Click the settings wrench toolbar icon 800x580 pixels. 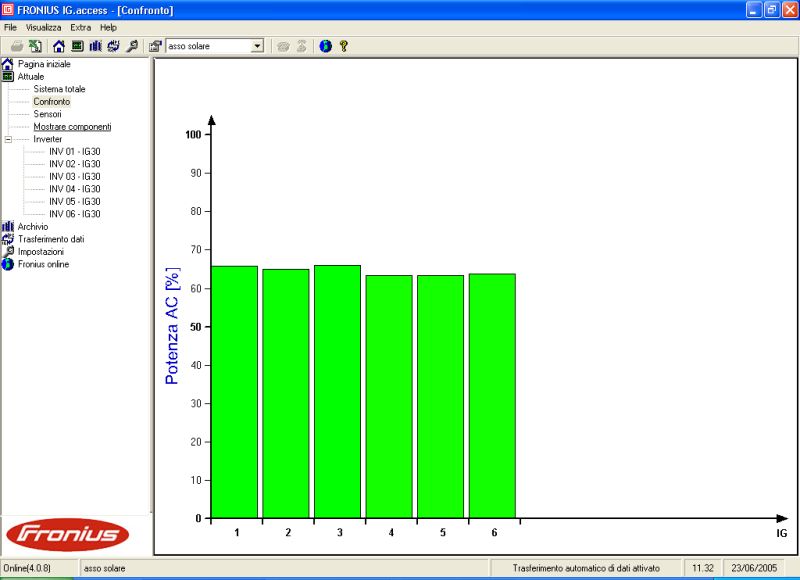tap(132, 46)
